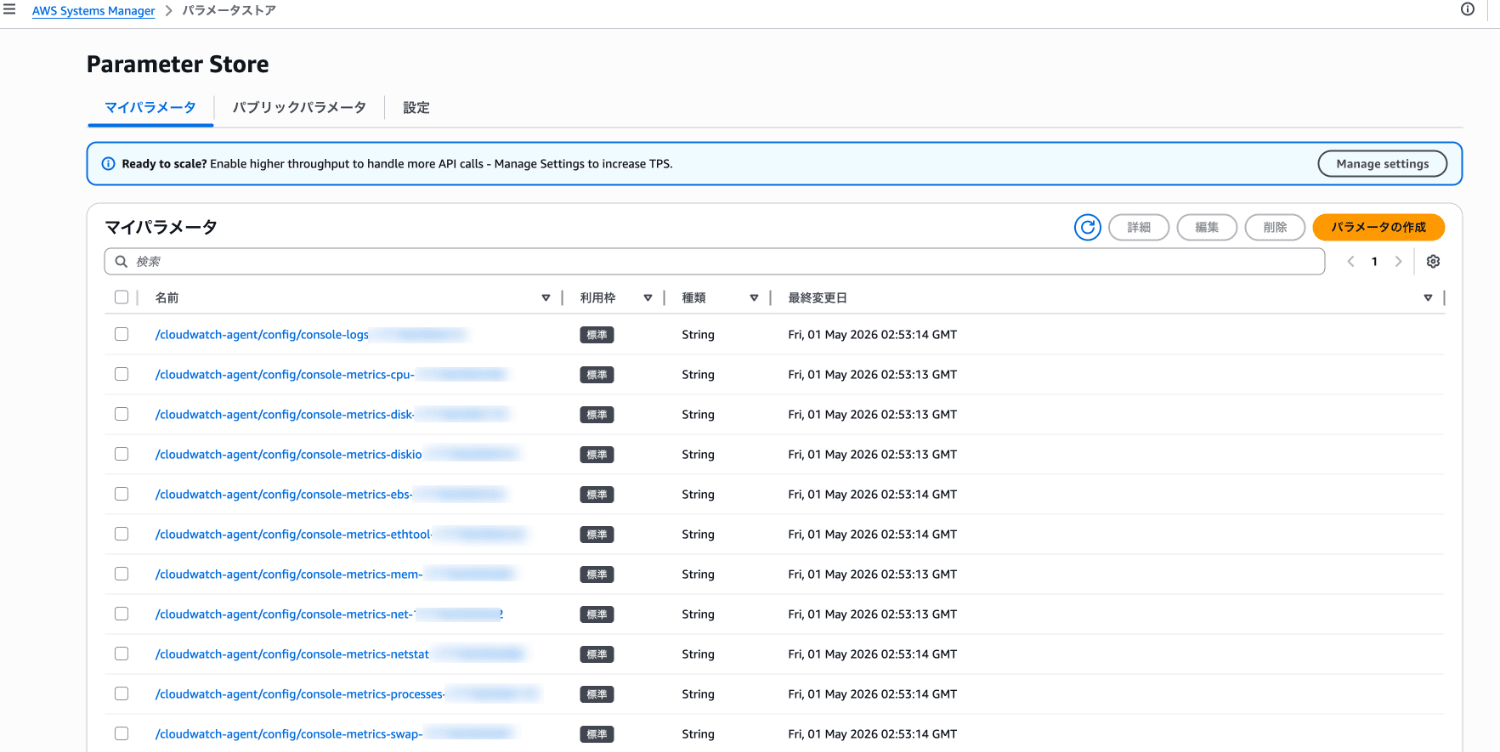Go to next page arrow

tap(1398, 261)
